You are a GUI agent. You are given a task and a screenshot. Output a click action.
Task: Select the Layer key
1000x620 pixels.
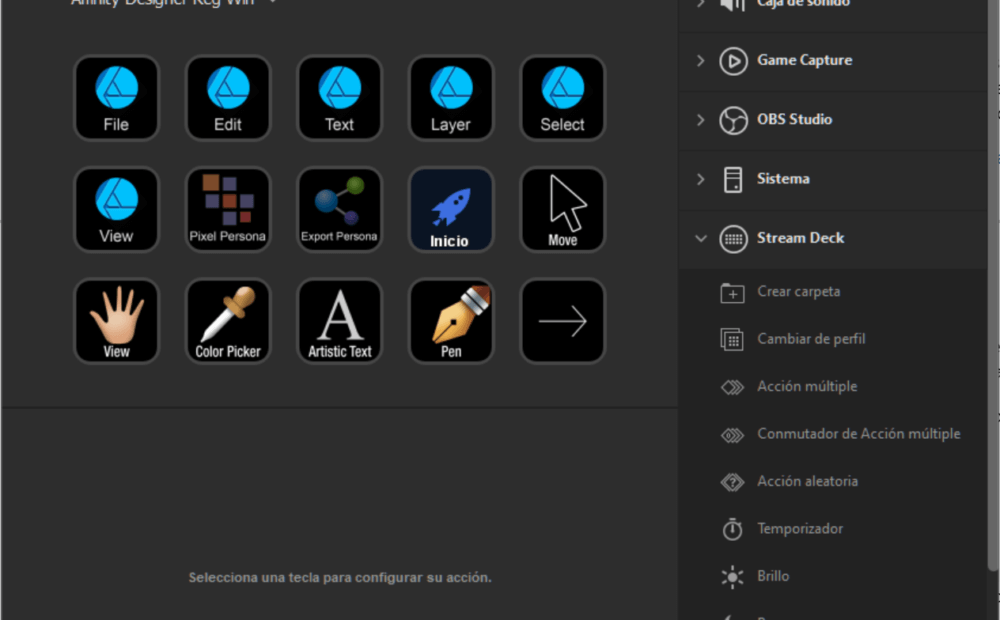451,98
